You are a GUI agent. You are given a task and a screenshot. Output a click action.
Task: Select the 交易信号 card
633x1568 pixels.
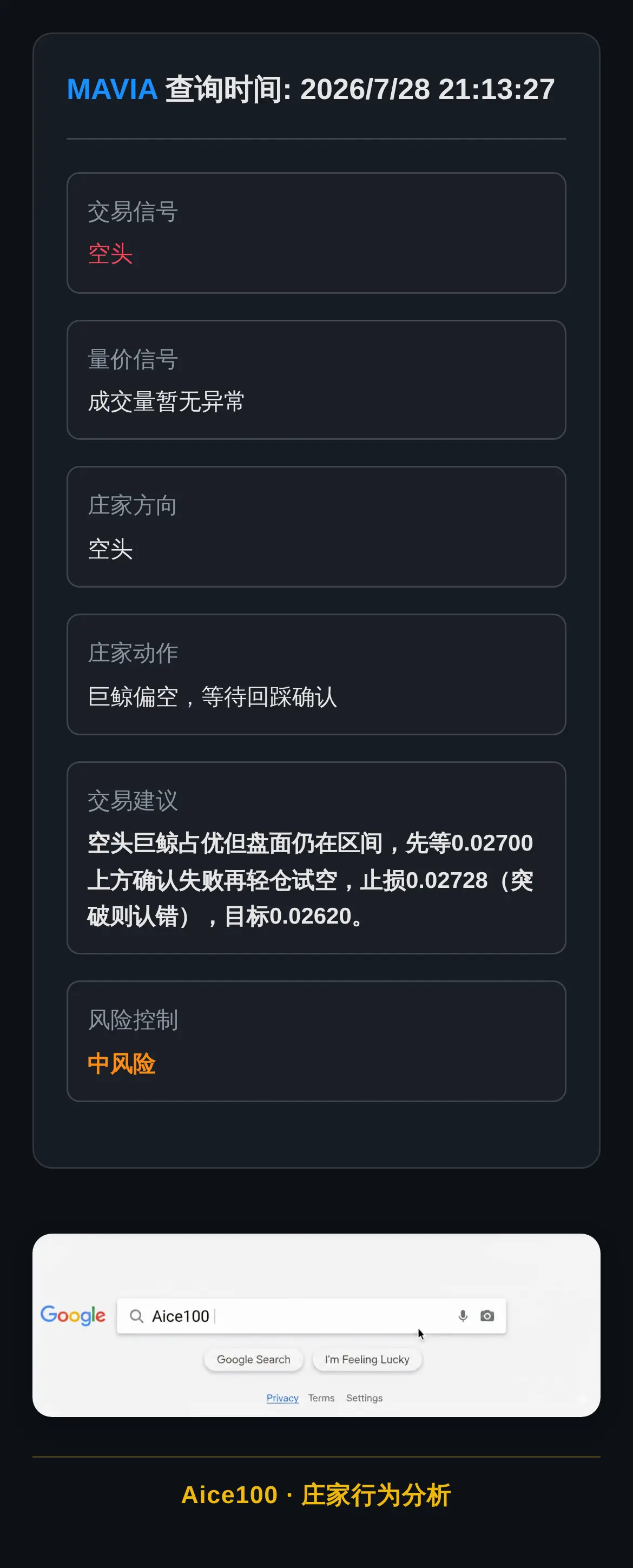pos(316,233)
